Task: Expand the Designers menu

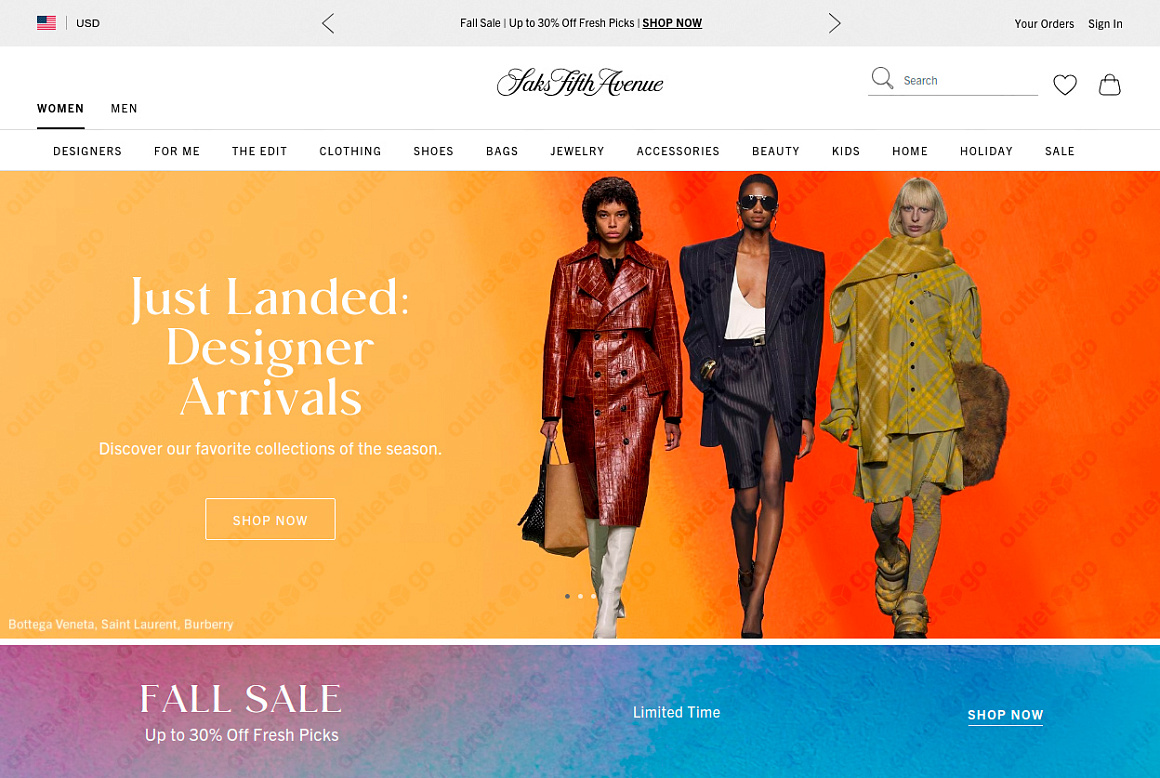Action: (x=87, y=151)
